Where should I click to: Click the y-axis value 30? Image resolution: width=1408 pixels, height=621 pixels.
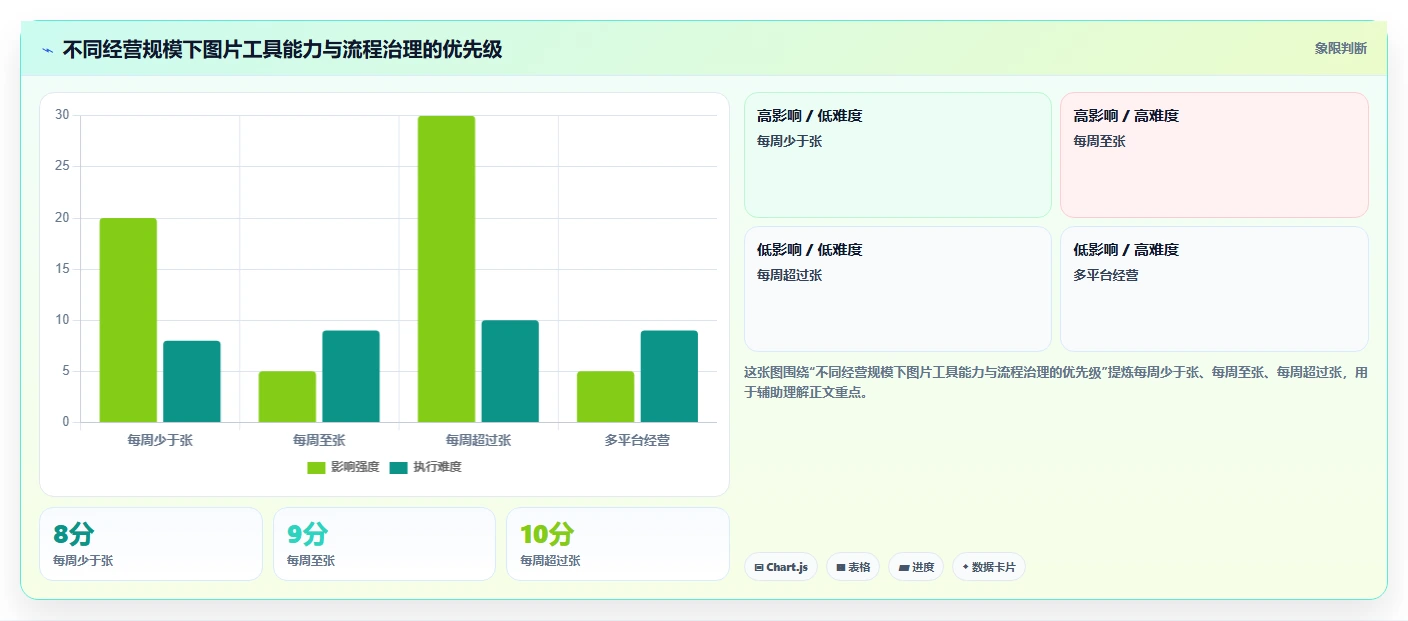point(62,115)
